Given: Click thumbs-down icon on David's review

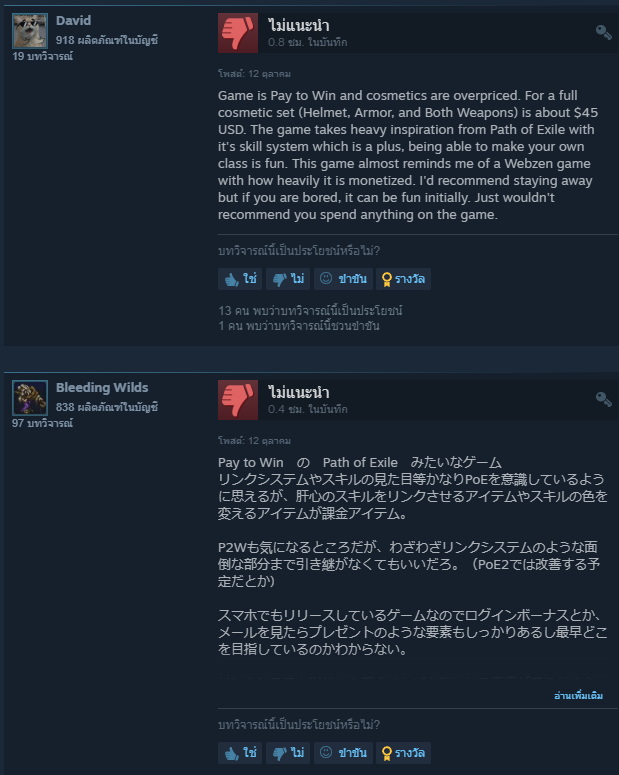Looking at the screenshot, I should (x=238, y=33).
